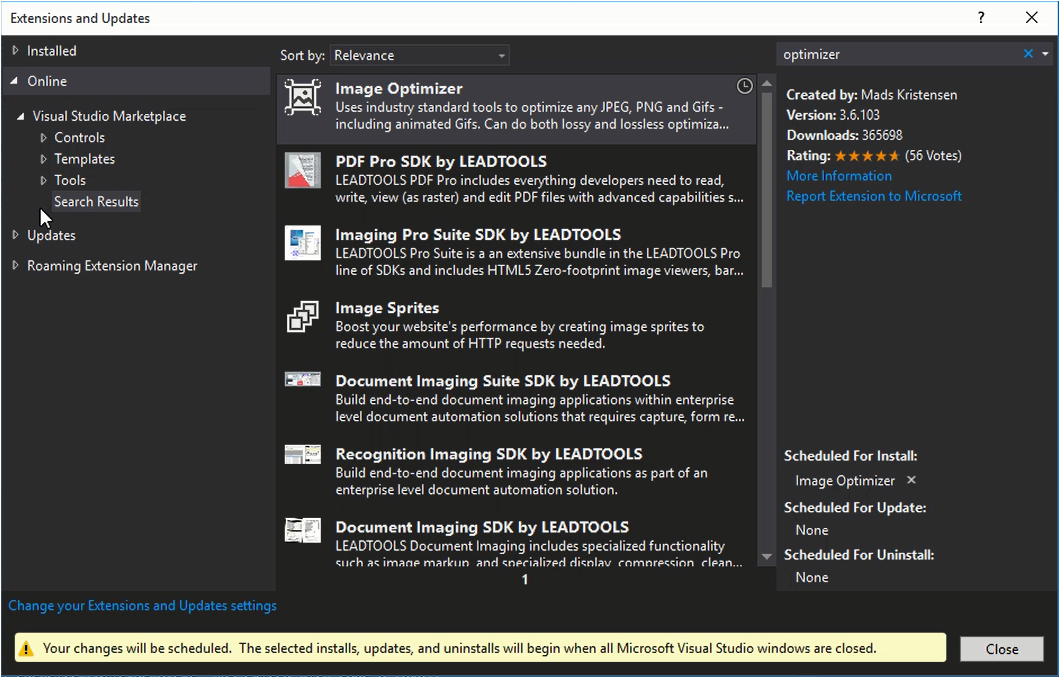Click the Document Imaging Suite SDK icon
1060x678 pixels.
[302, 379]
